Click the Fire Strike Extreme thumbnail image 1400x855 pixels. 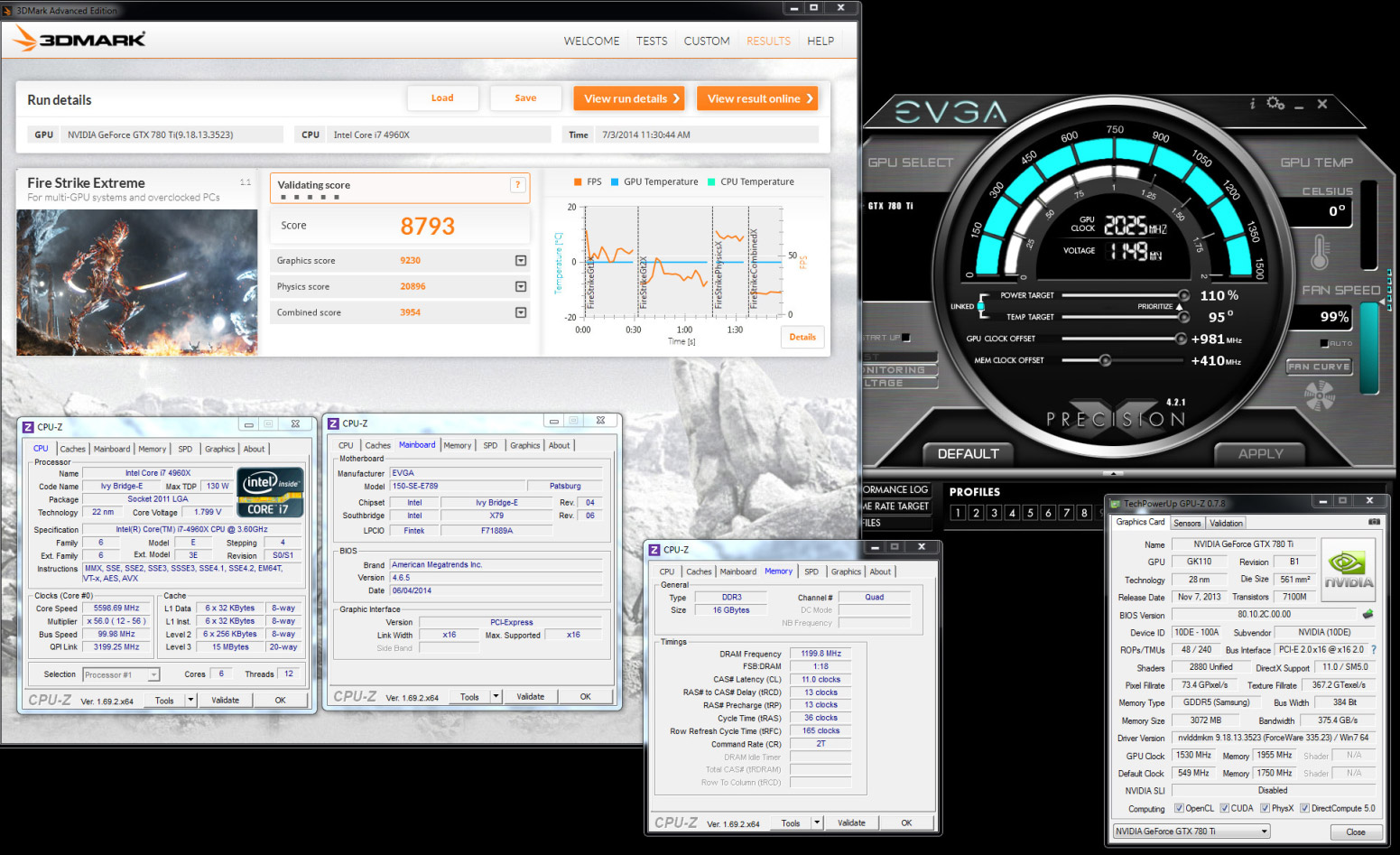137,283
